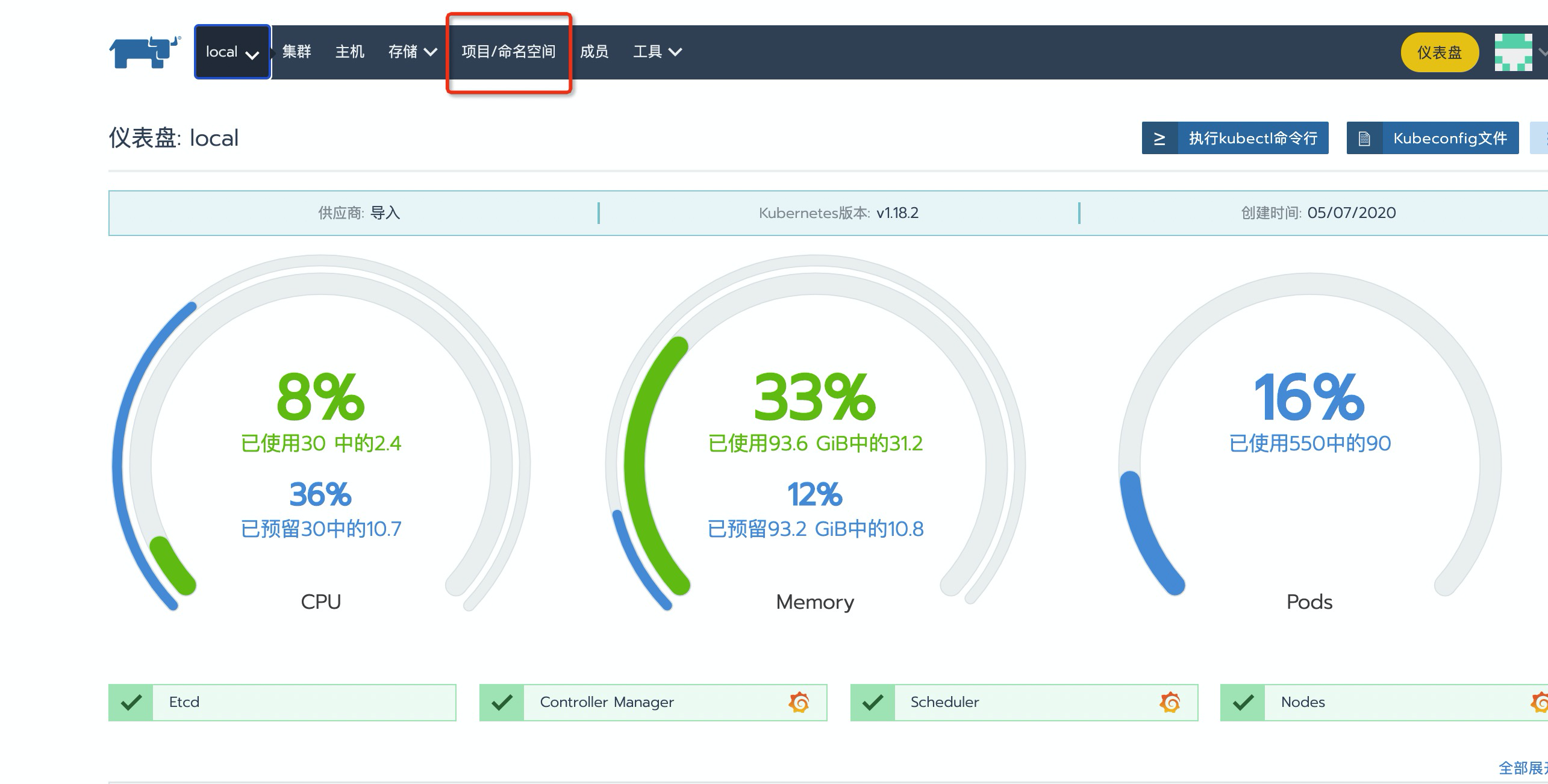Click the user avatar icon
Image resolution: width=1548 pixels, height=784 pixels.
1513,52
